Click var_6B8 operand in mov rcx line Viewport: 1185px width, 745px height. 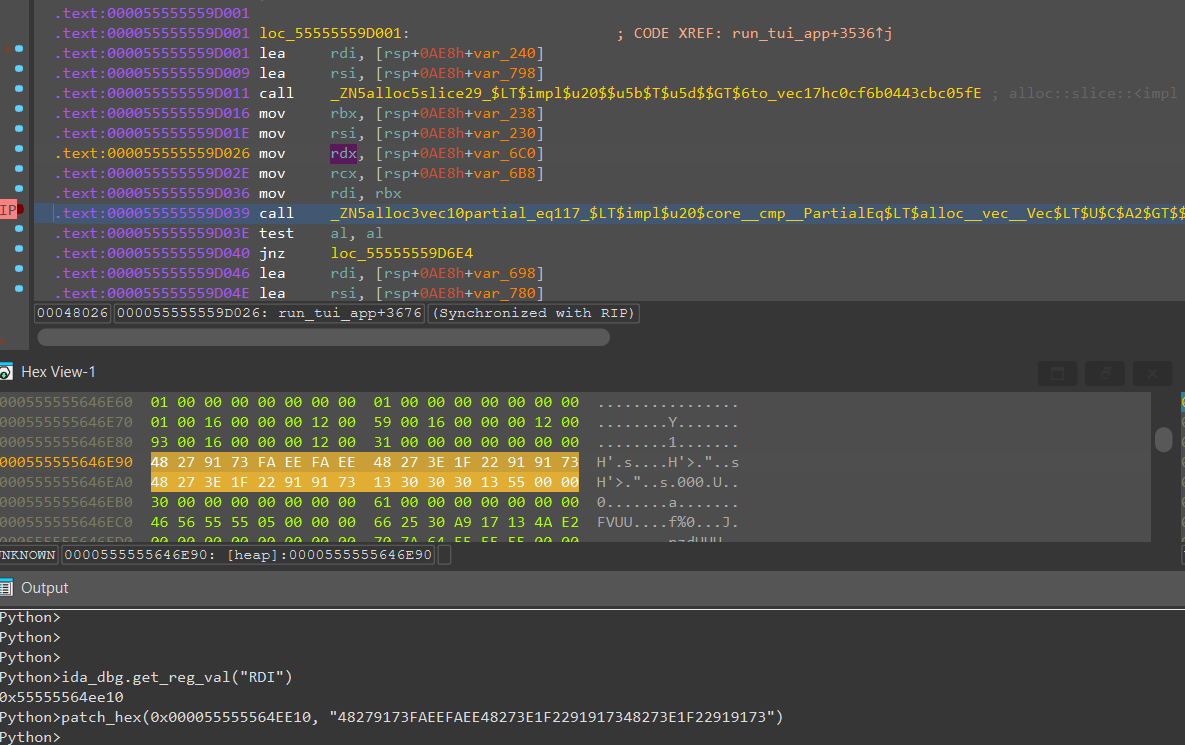point(505,173)
